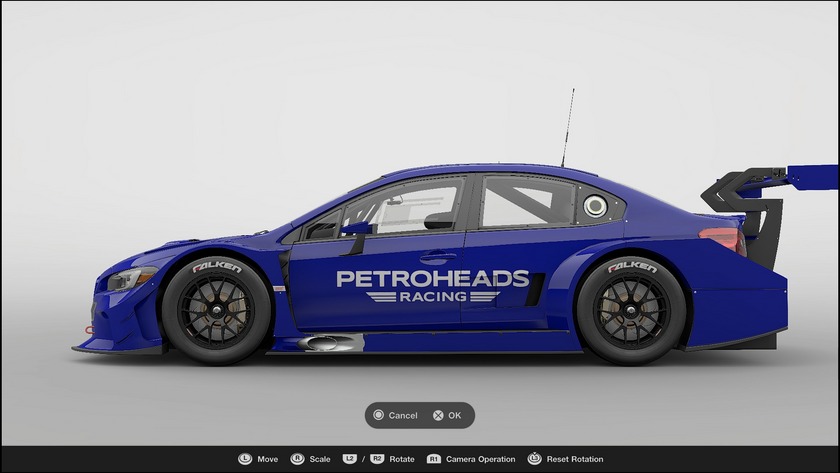Select the PETROHEADS decal text on door
The width and height of the screenshot is (840, 473).
(433, 279)
